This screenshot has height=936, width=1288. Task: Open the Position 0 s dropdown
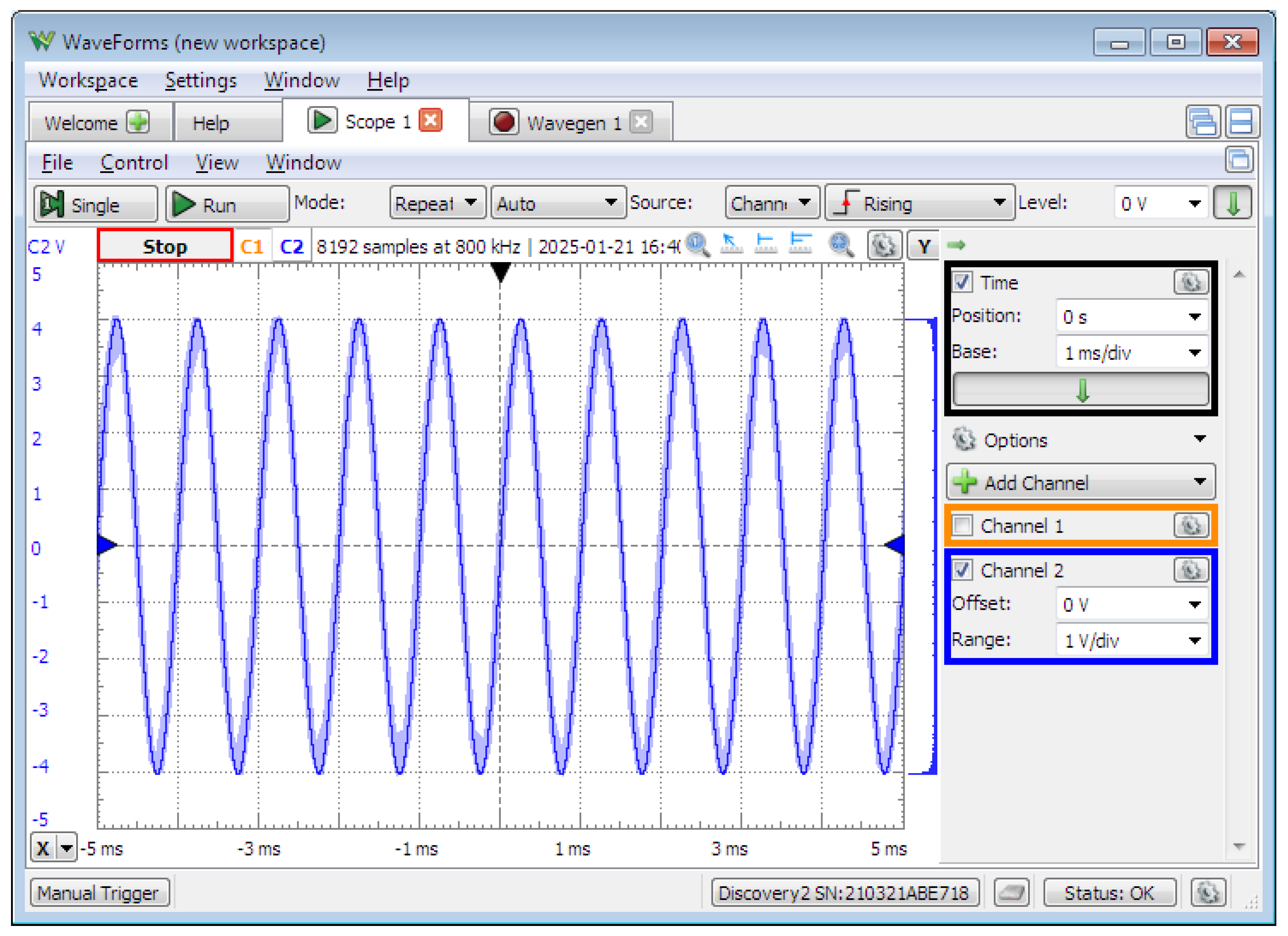click(1132, 317)
